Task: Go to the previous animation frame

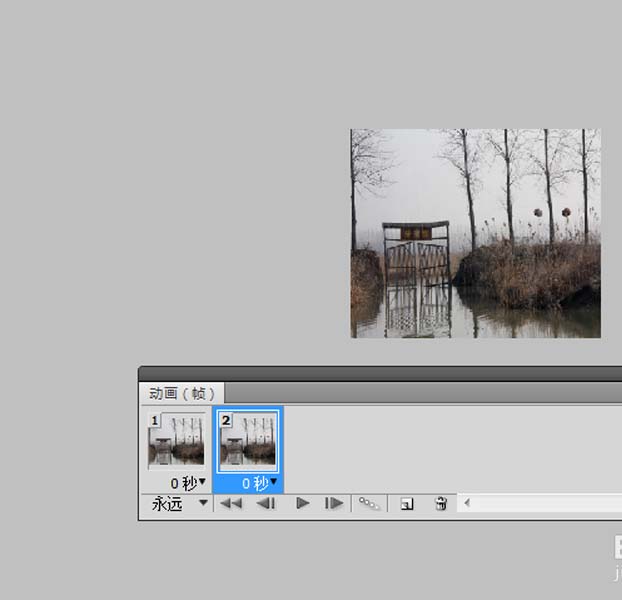Action: pyautogui.click(x=266, y=504)
